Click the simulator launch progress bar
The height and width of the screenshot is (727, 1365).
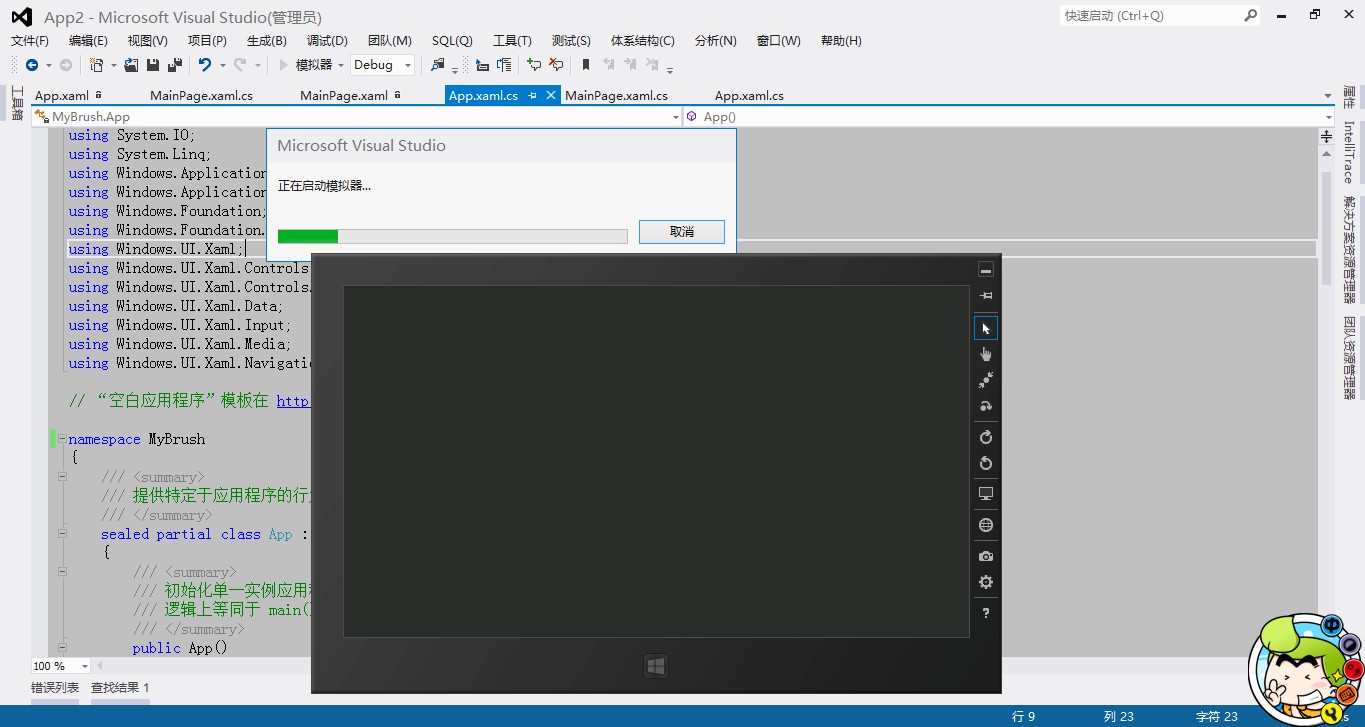[x=453, y=236]
